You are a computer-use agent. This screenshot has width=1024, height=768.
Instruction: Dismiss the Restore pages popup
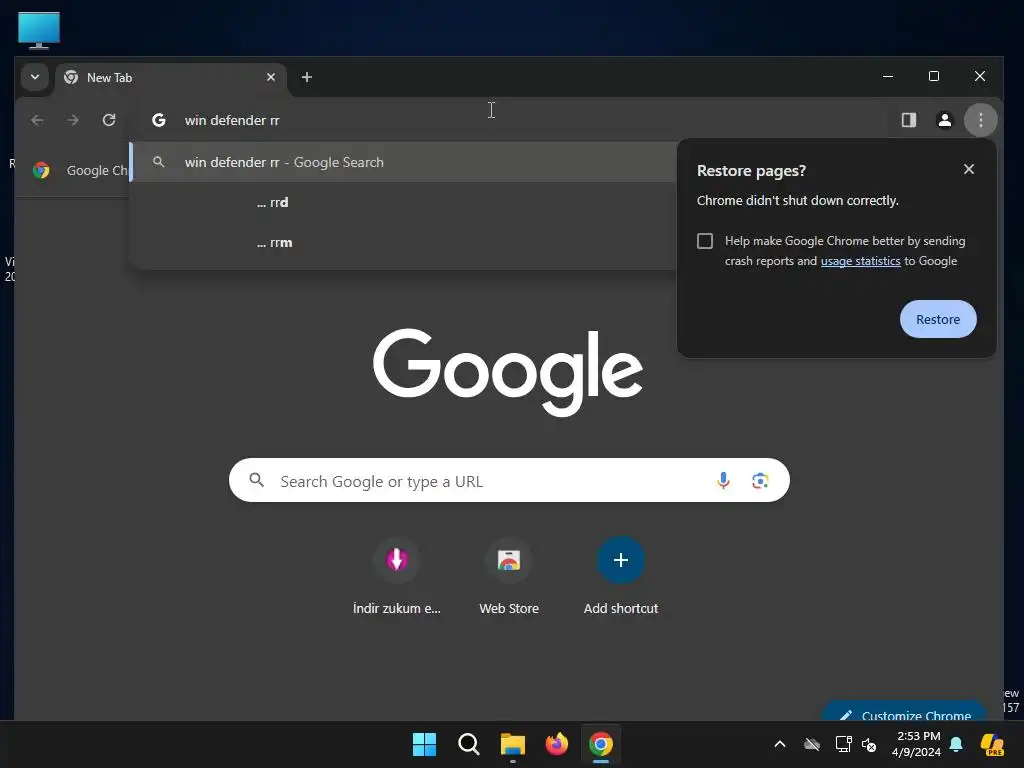[968, 170]
